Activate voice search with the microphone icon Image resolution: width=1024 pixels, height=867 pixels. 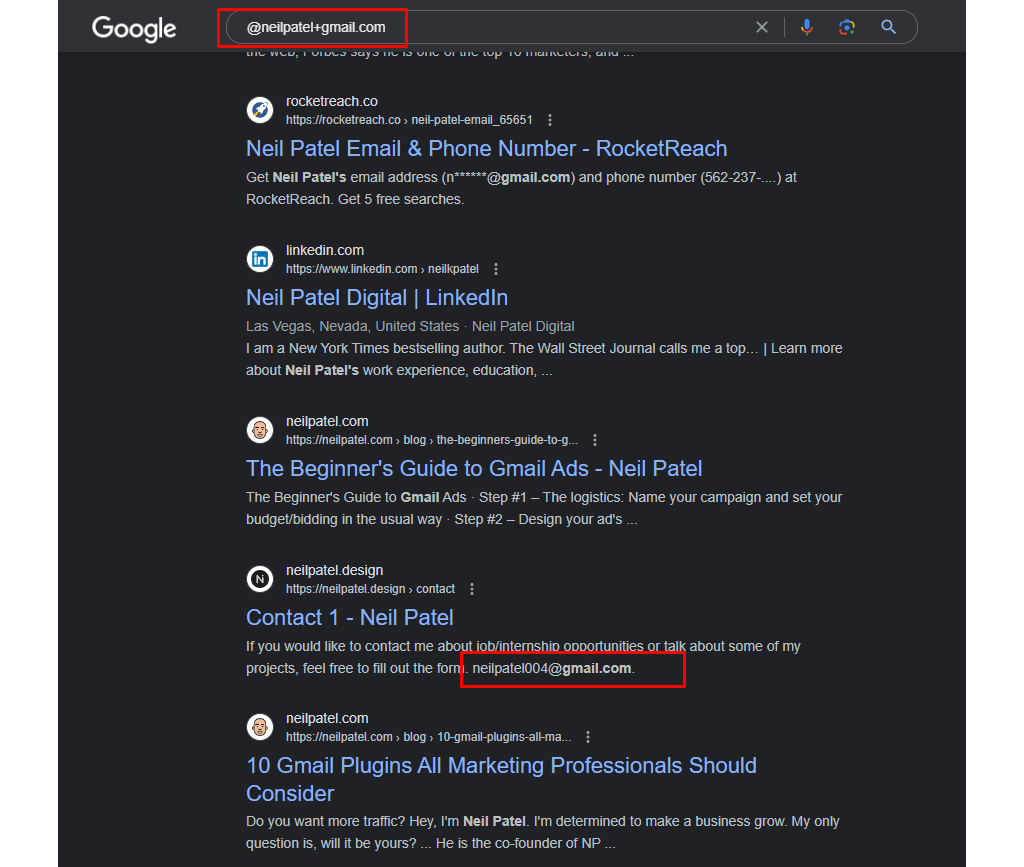coord(806,27)
